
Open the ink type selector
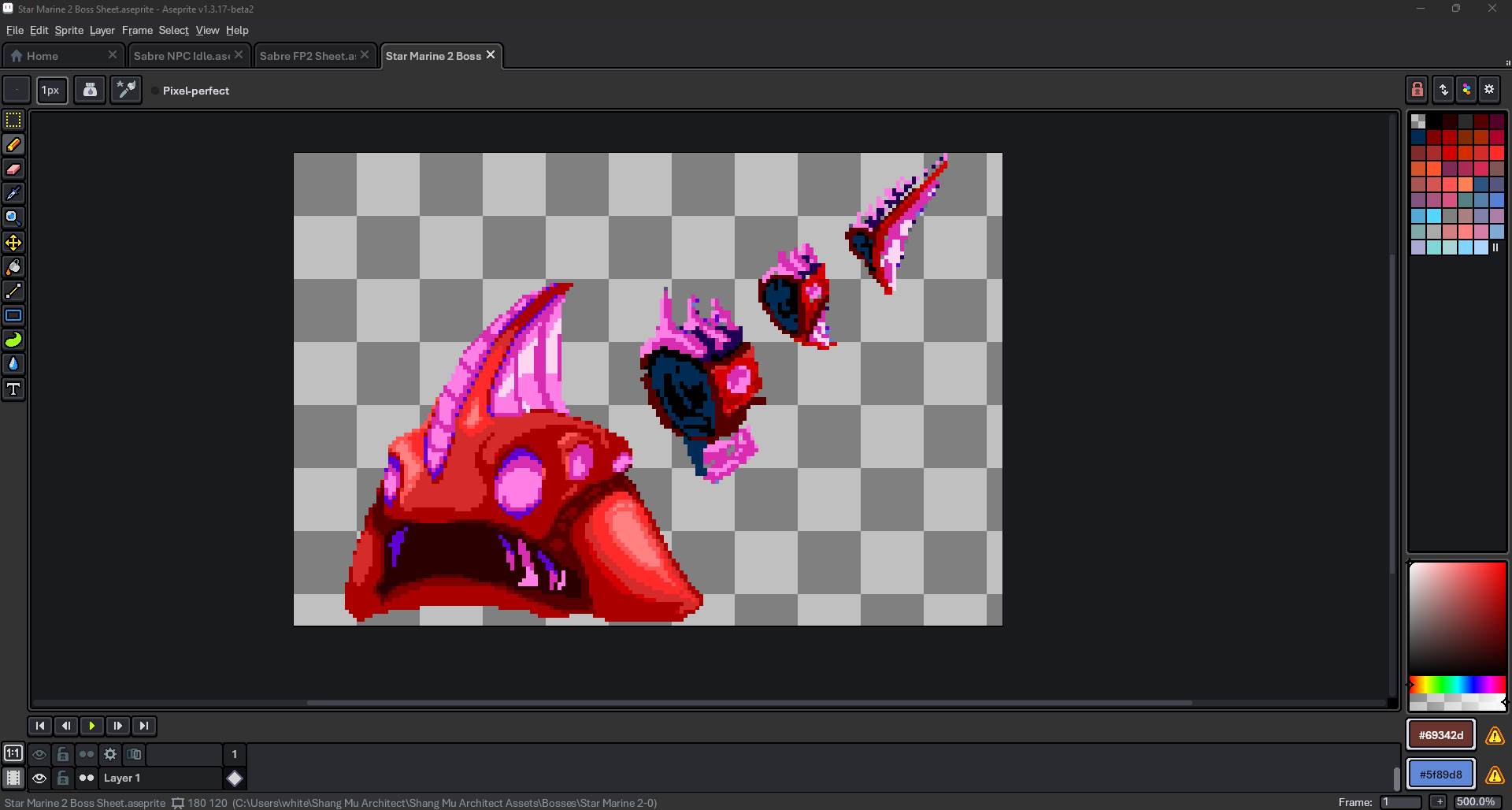tap(90, 91)
